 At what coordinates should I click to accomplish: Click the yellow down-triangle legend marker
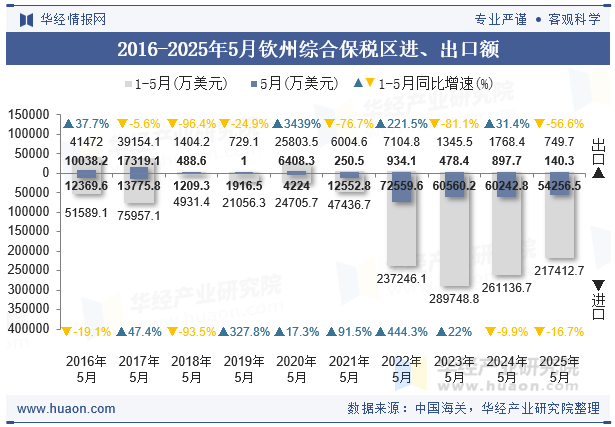pyautogui.click(x=370, y=83)
